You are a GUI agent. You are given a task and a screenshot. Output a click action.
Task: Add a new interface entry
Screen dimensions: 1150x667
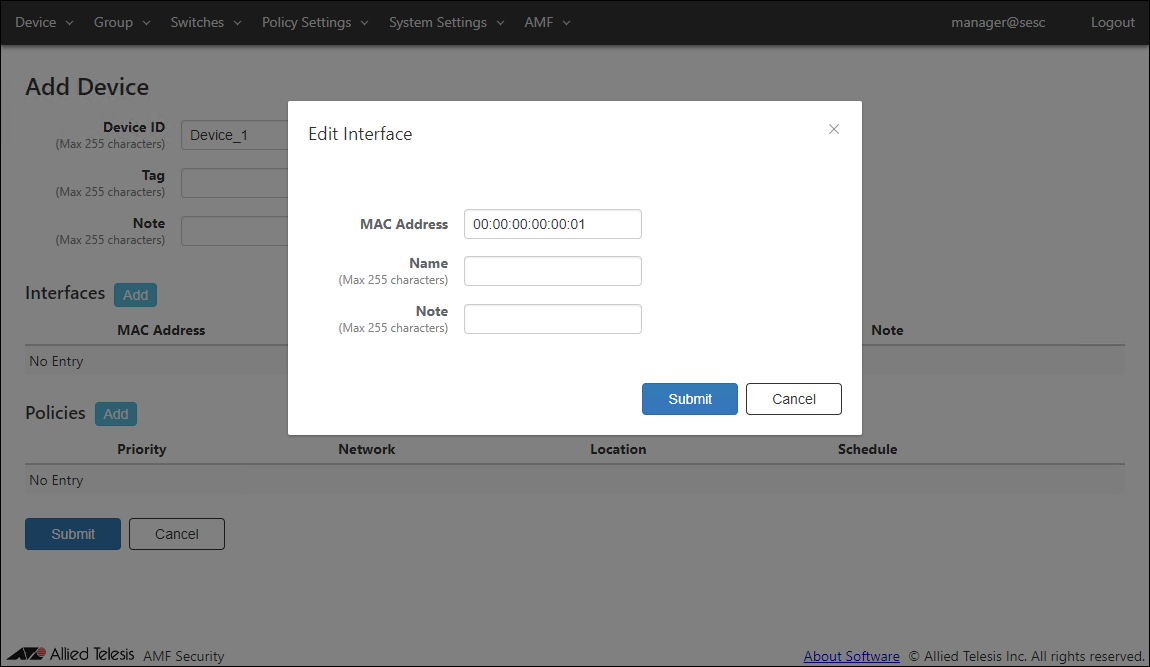click(x=135, y=295)
